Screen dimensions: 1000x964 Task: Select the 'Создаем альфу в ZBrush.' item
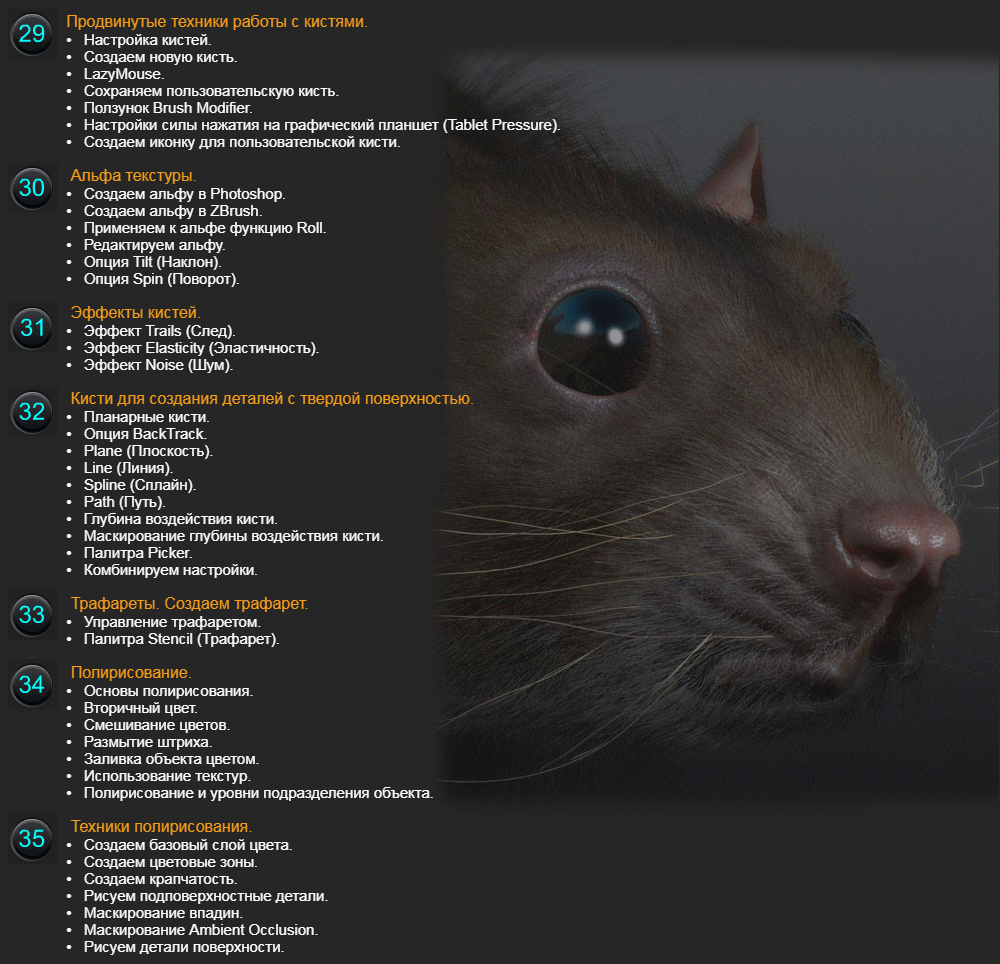[x=173, y=211]
